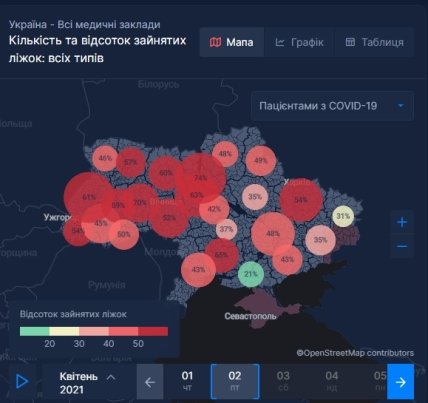This screenshot has height=403, width=428.
Task: Click the 37% region bubble
Action: point(226,229)
